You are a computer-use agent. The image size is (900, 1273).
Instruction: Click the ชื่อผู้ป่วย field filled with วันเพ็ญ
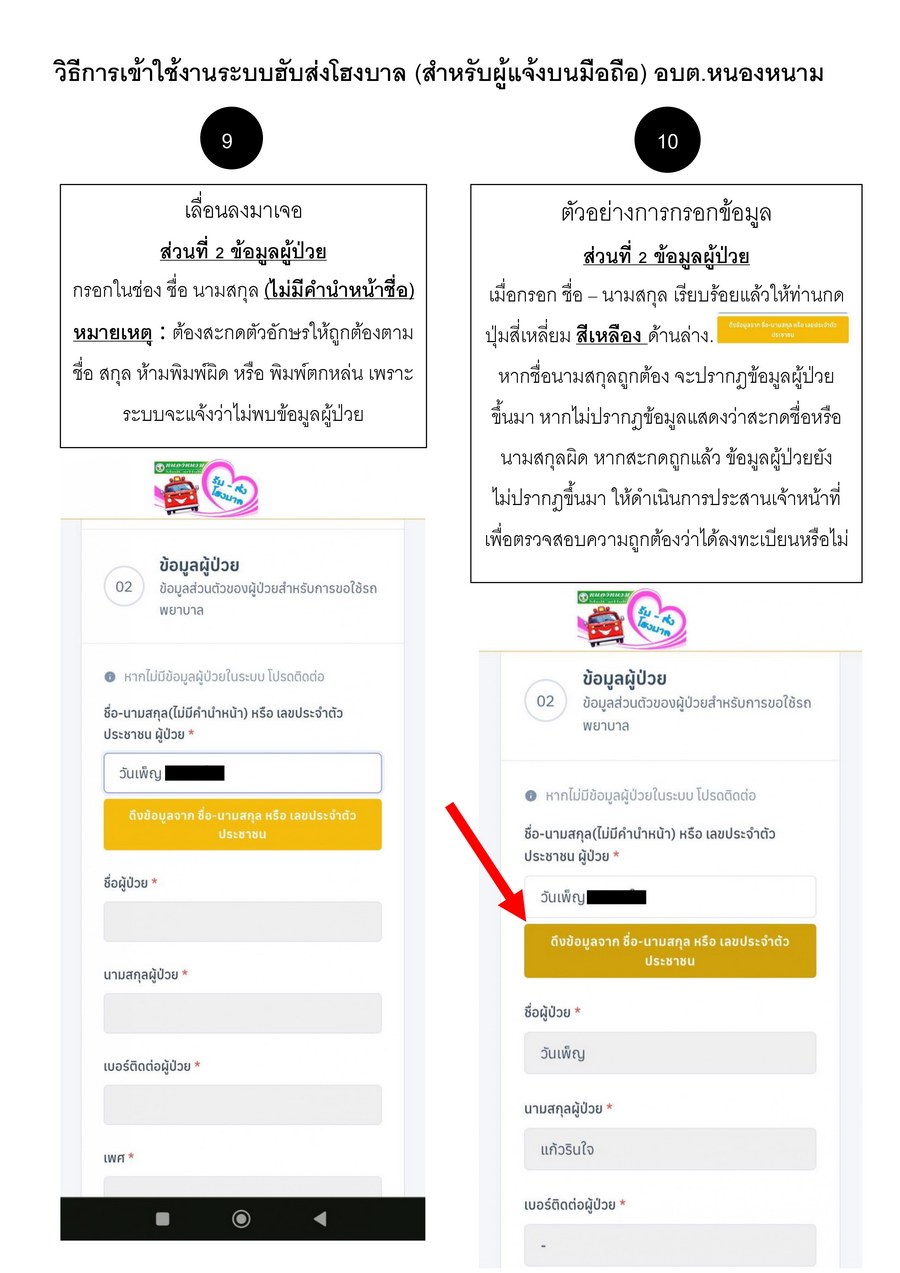click(x=670, y=1053)
